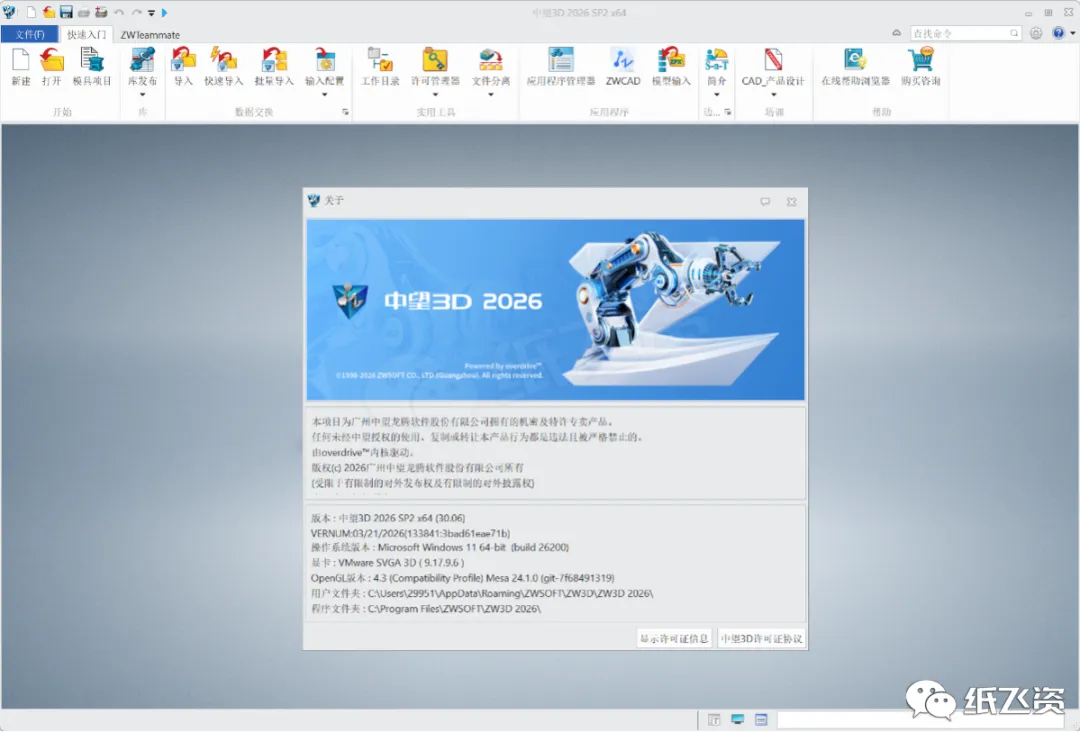The height and width of the screenshot is (732, 1080).
Task: Click the save floppy-disk icon in title bar
Action: click(66, 12)
